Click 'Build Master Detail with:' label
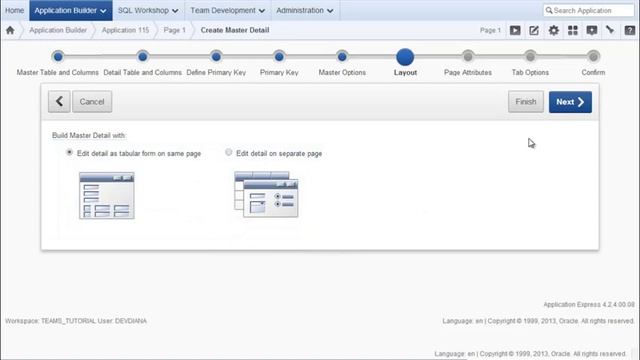 tap(89, 136)
